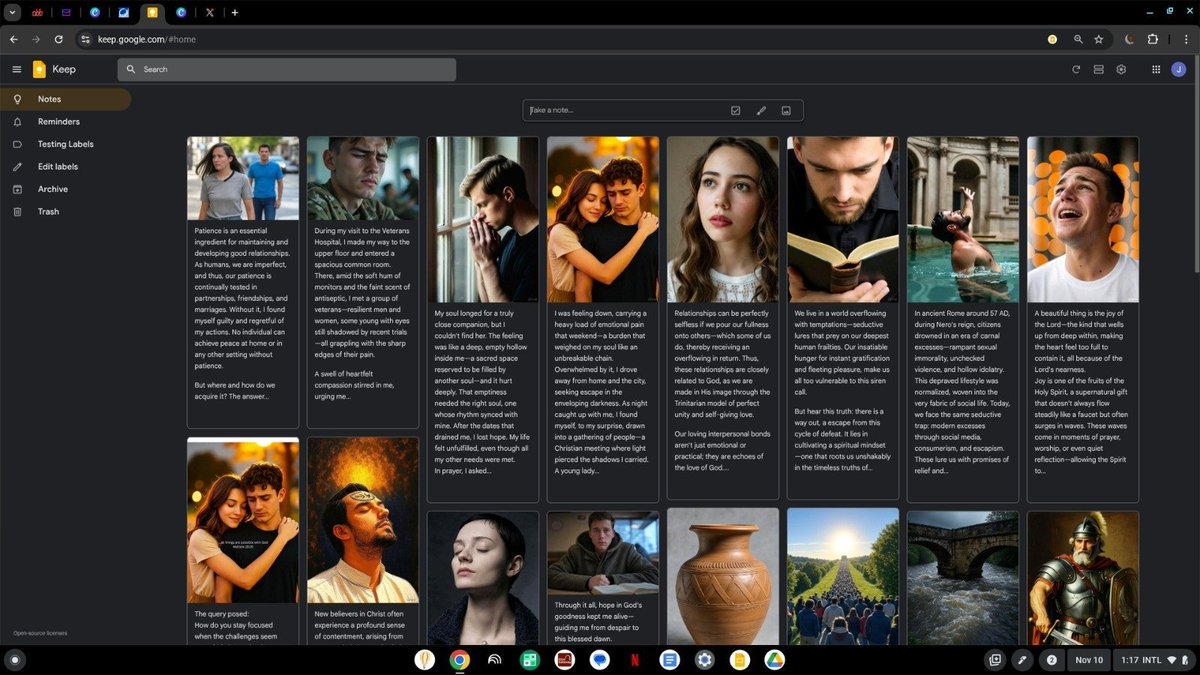Open Keep settings gear icon
This screenshot has width=1200, height=675.
click(1121, 69)
